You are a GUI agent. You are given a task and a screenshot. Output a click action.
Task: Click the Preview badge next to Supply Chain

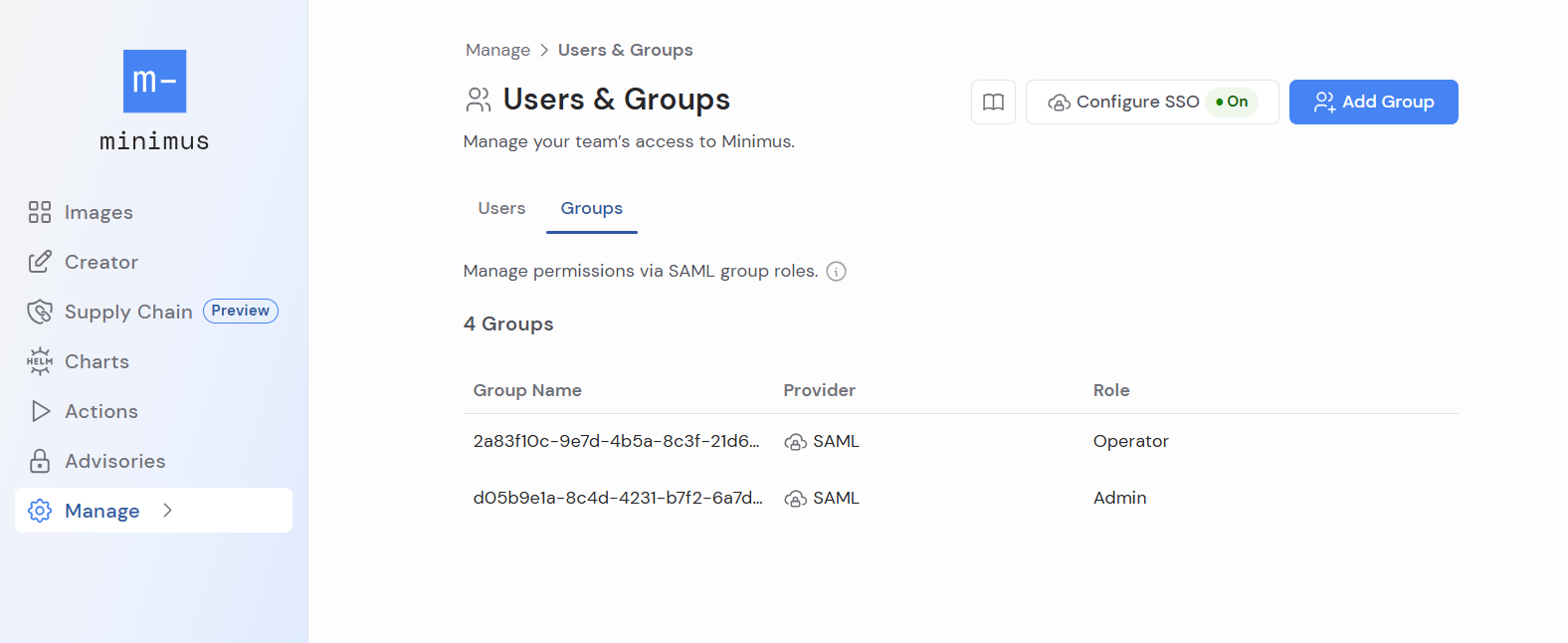point(241,311)
